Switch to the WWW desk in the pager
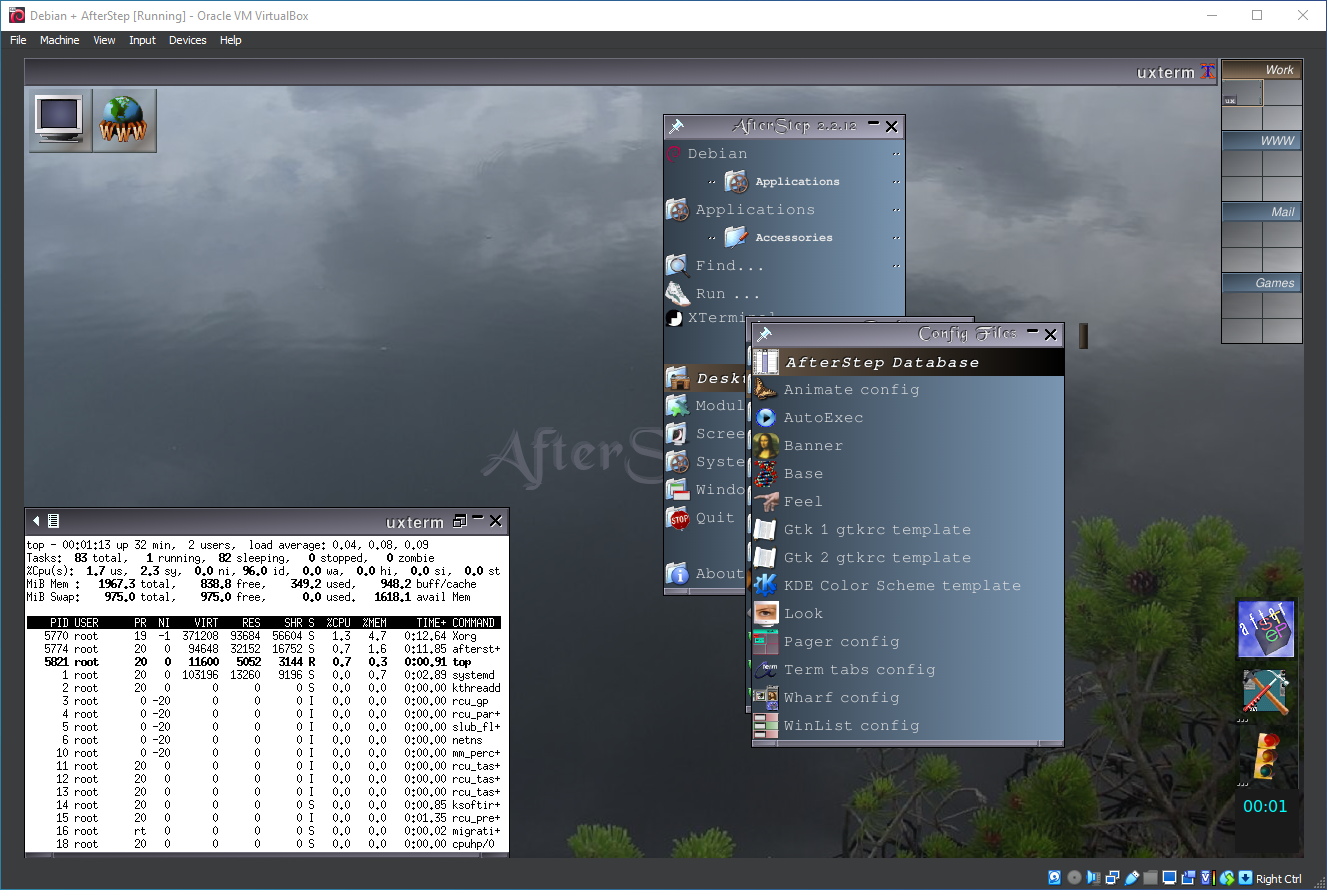The width and height of the screenshot is (1327, 890). [1262, 142]
